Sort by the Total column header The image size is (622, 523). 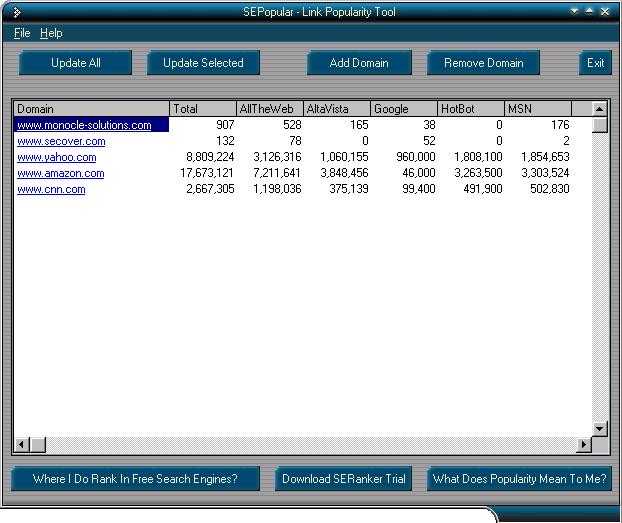(203, 109)
